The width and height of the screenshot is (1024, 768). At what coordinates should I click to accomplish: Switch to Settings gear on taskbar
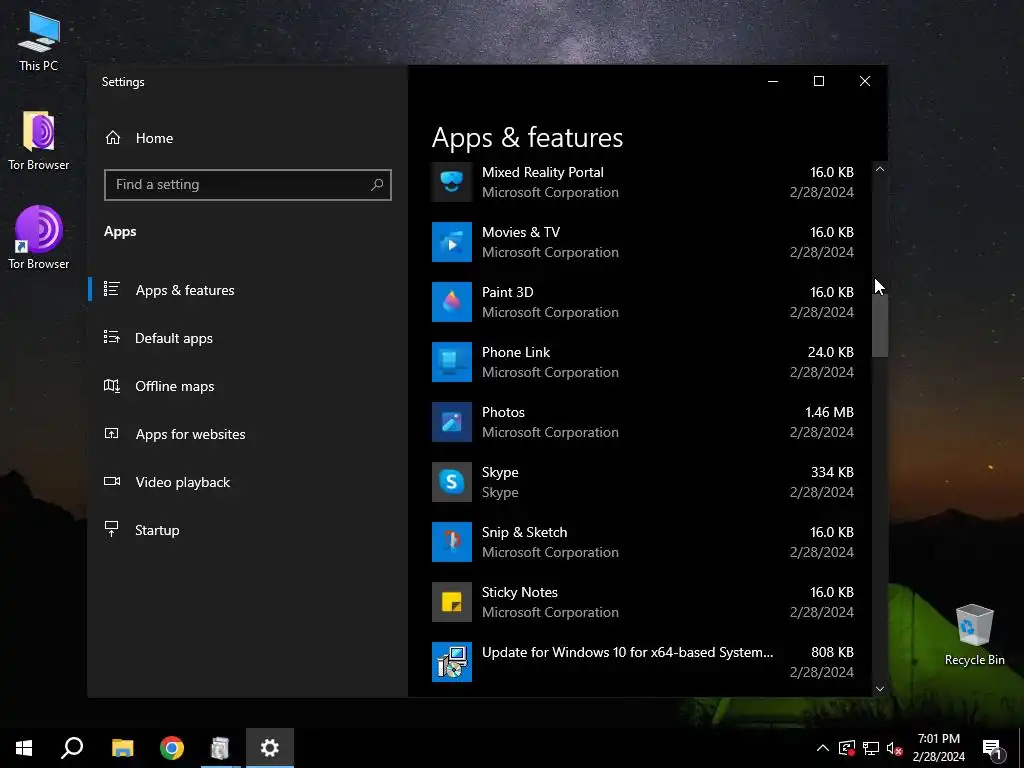(x=270, y=748)
